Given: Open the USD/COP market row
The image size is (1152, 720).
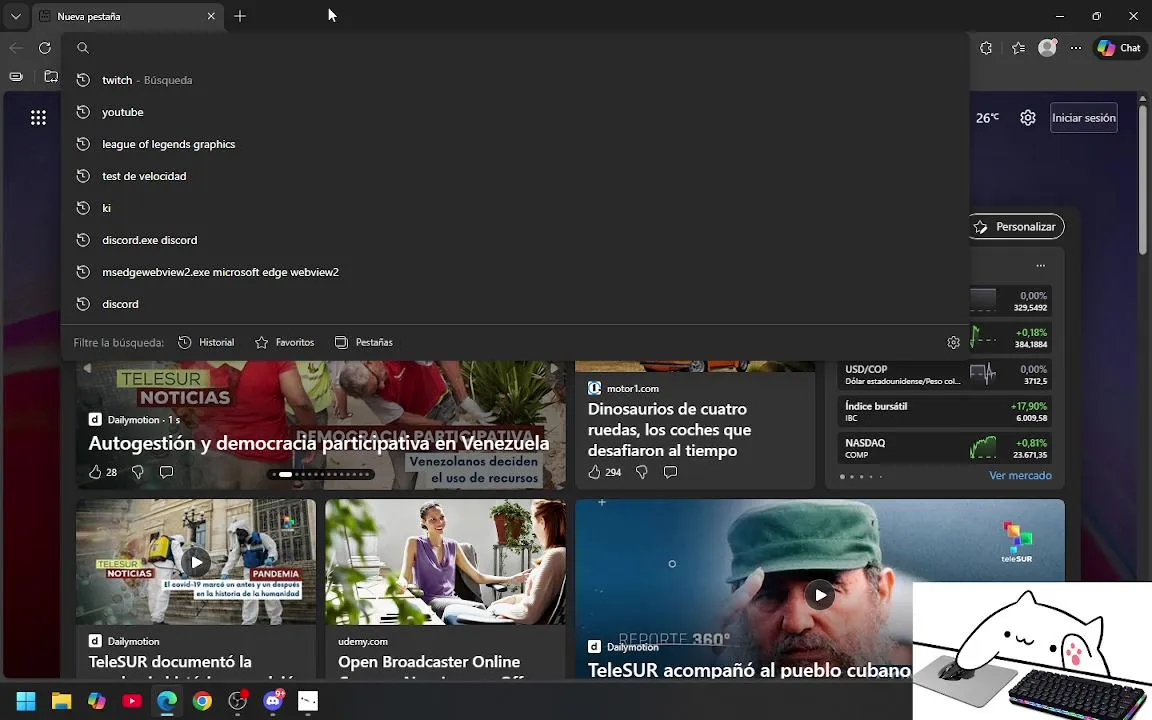Looking at the screenshot, I should 945,375.
